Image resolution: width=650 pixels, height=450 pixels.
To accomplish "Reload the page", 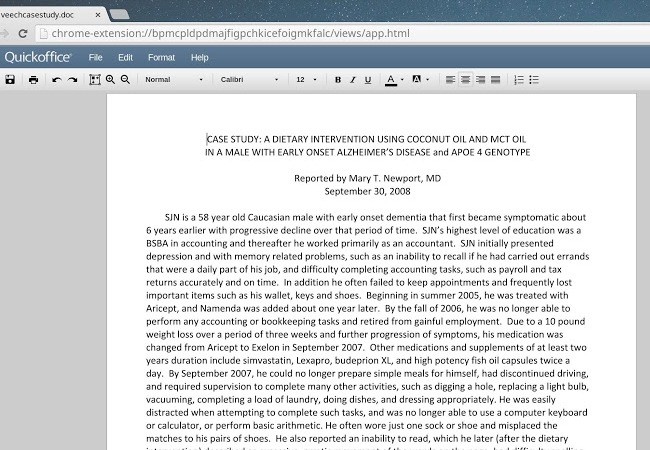I will tap(23, 34).
